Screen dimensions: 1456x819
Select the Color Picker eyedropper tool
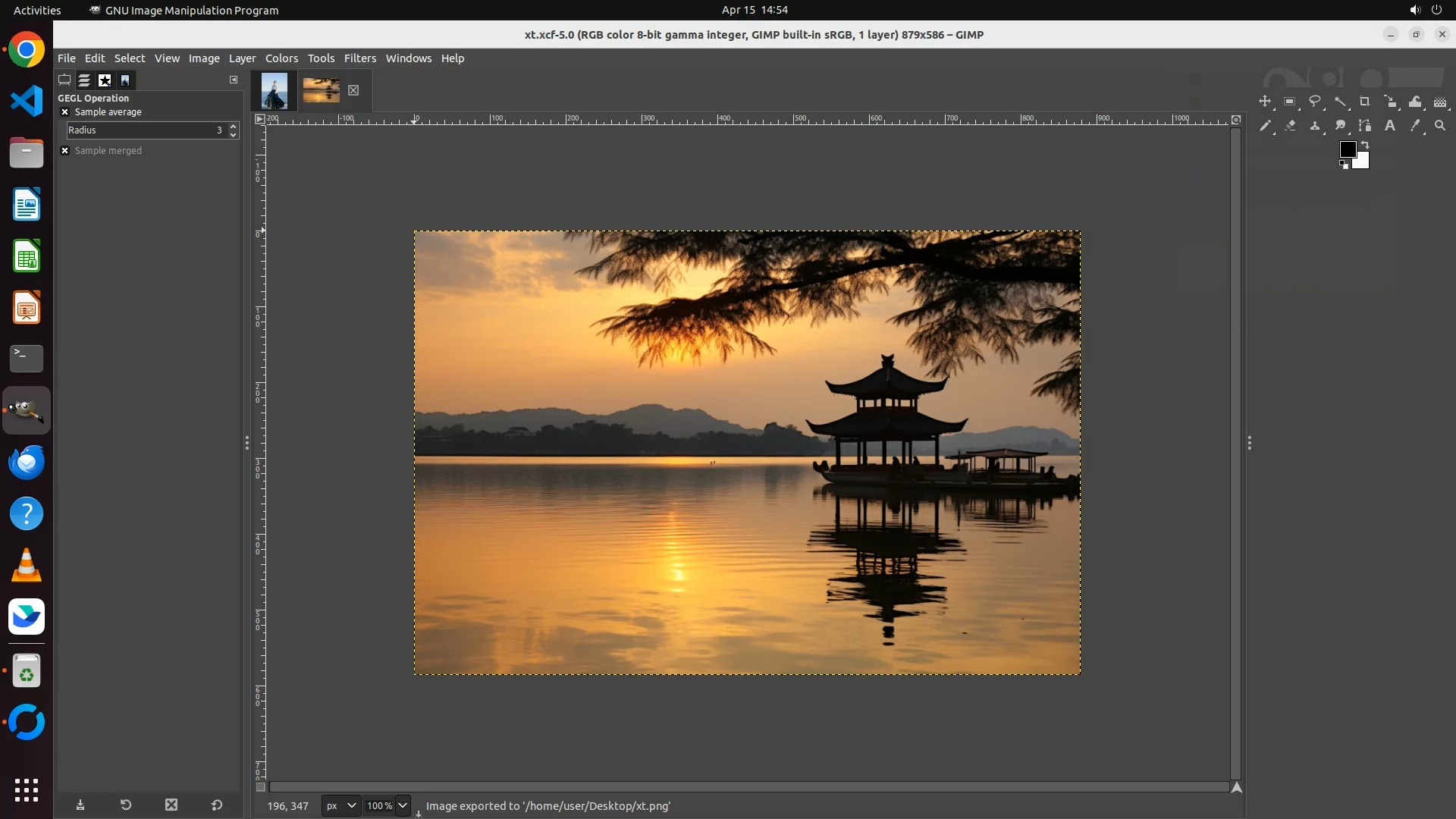tap(1415, 126)
